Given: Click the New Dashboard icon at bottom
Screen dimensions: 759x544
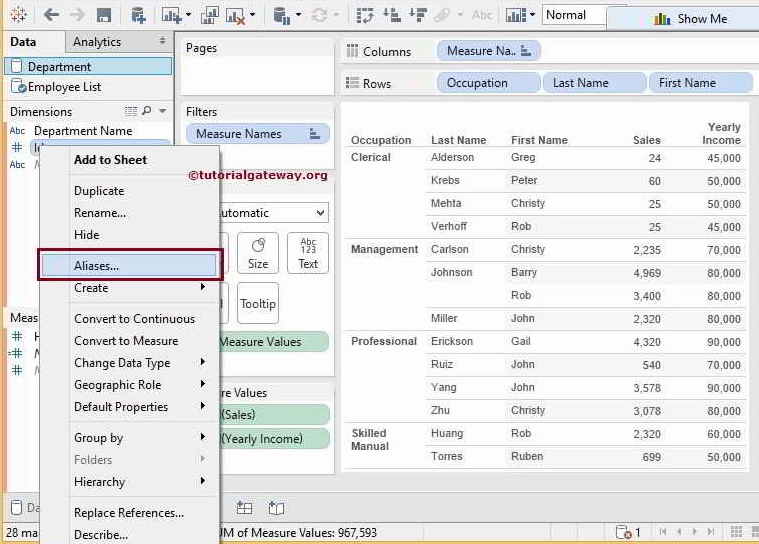Looking at the screenshot, I should click(244, 508).
